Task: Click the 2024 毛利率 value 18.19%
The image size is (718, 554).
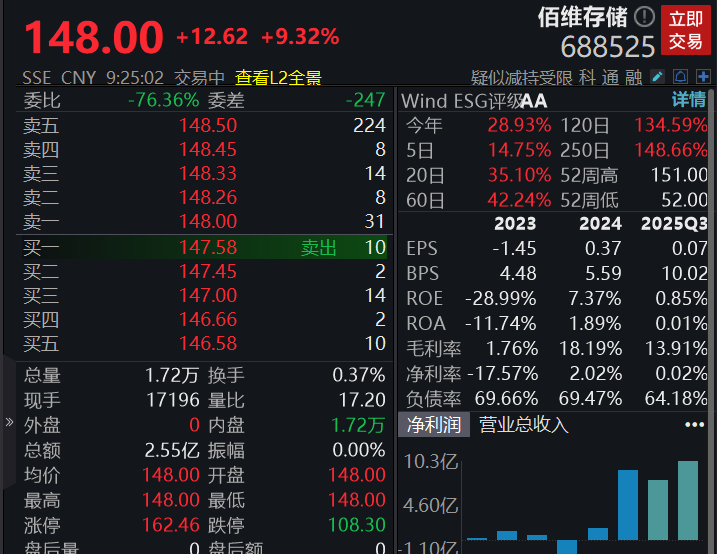Action: [x=591, y=349]
